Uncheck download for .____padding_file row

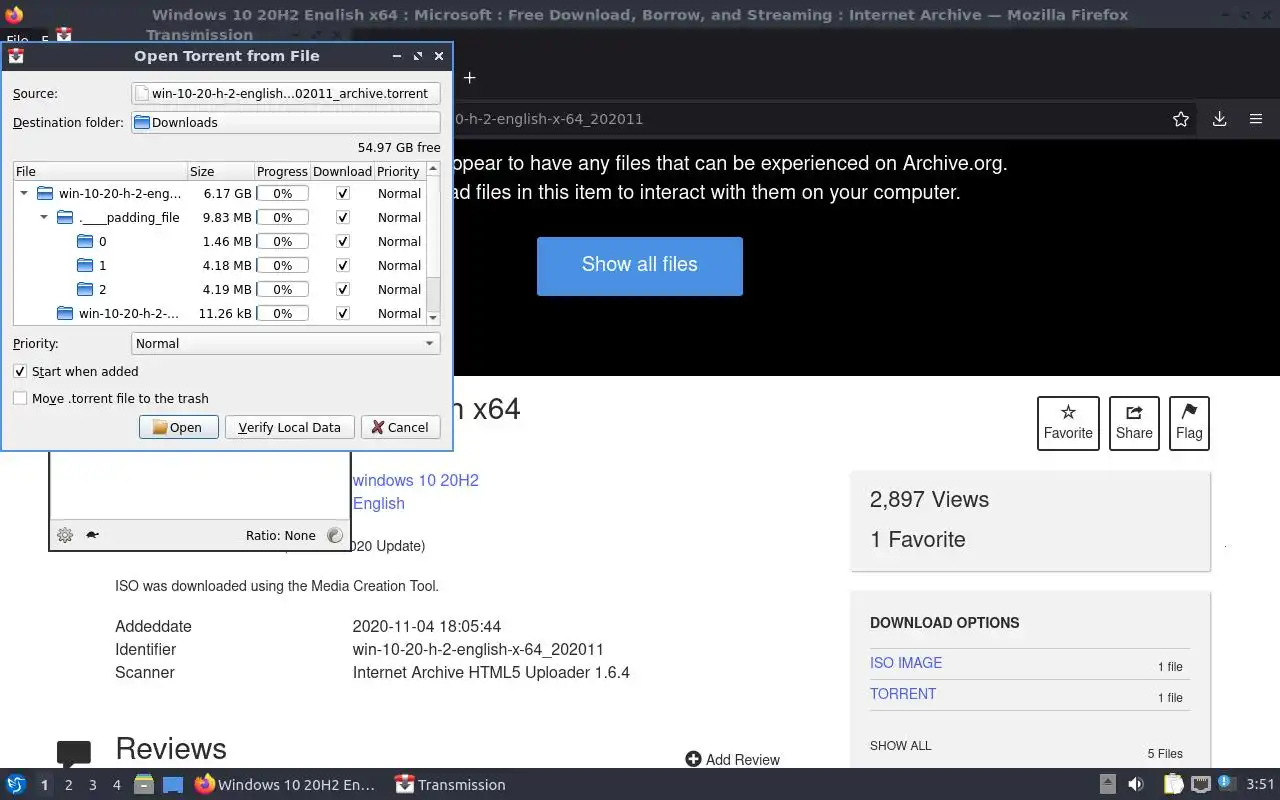[x=343, y=217]
